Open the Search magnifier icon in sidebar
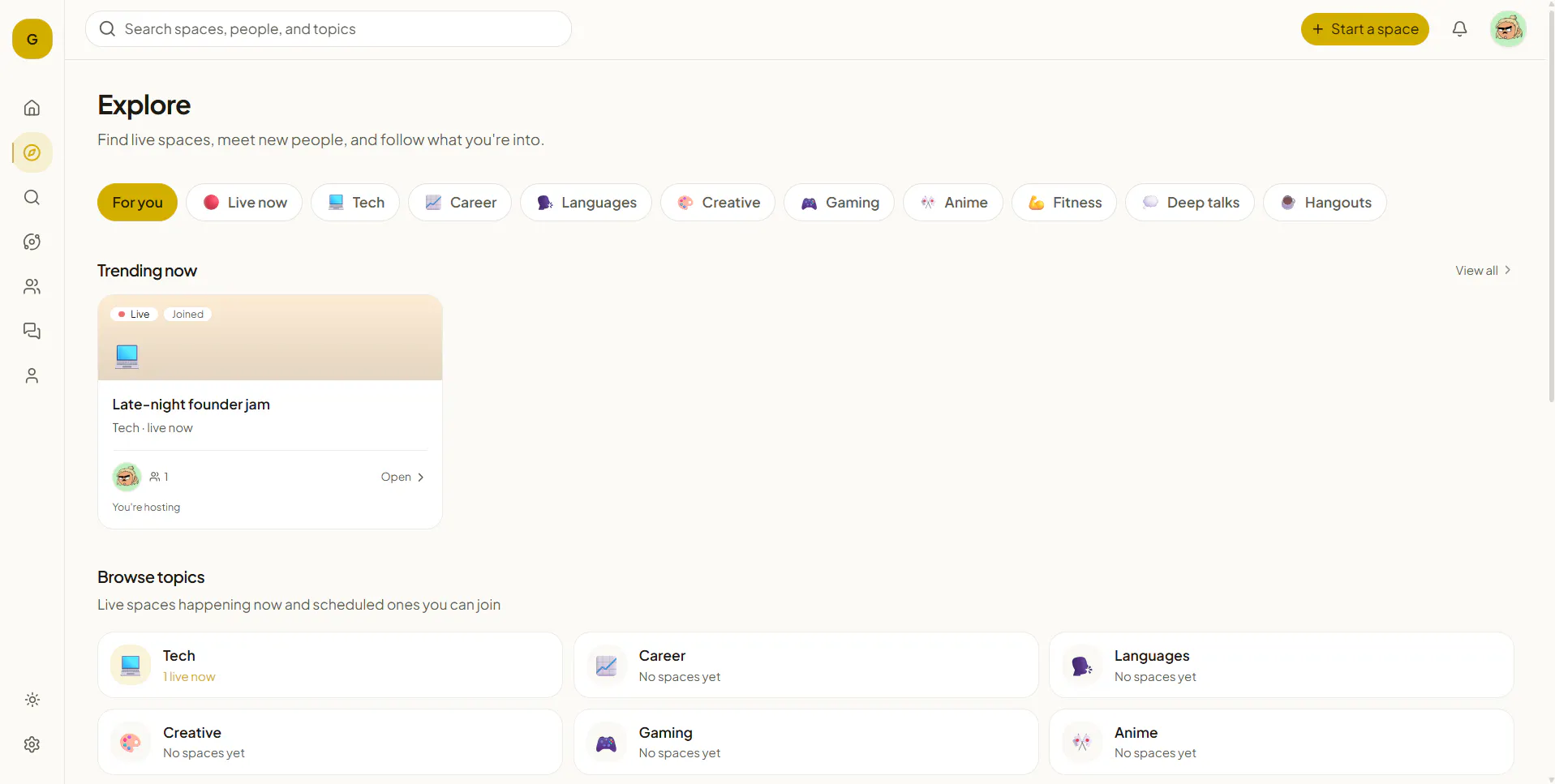Screen dimensions: 1555x784 click(32, 197)
